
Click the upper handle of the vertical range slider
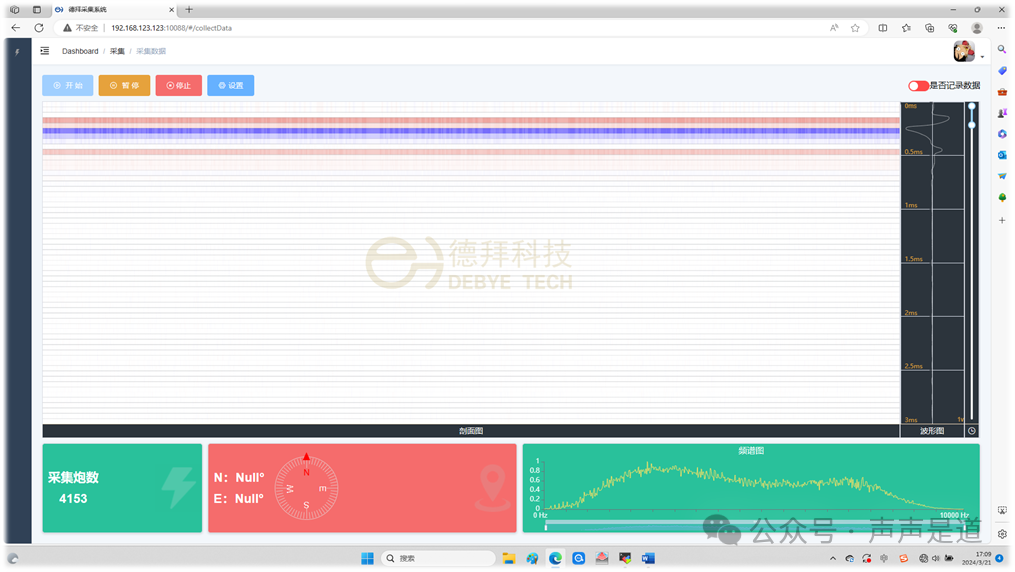[972, 106]
